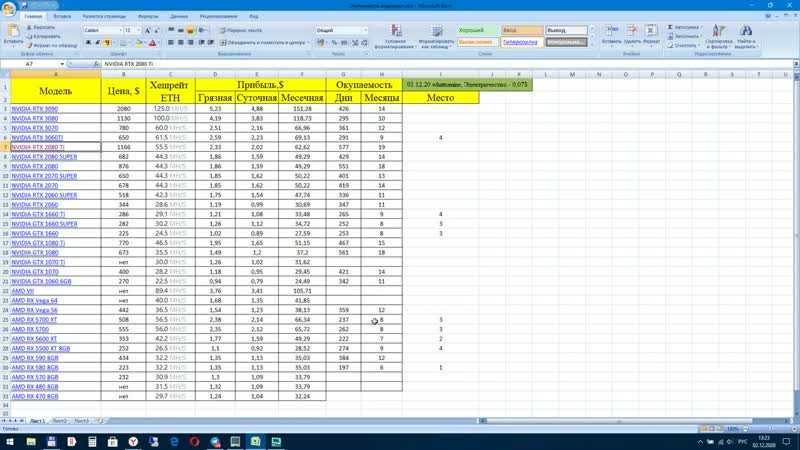Open Conditional Formatting (Условное форматирование)
This screenshot has height=450, width=800.
click(395, 37)
